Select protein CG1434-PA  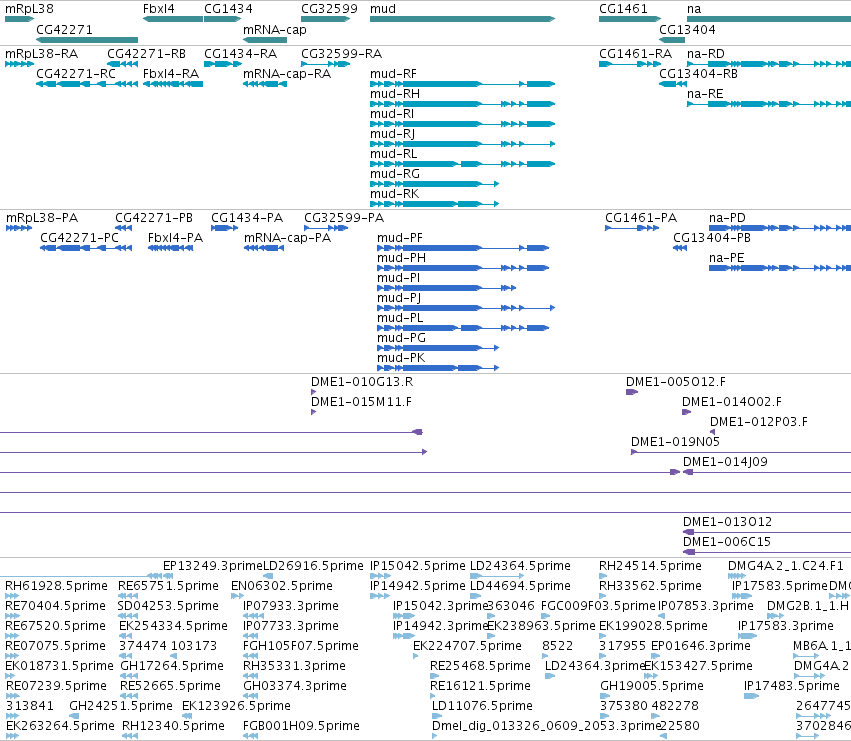224,228
